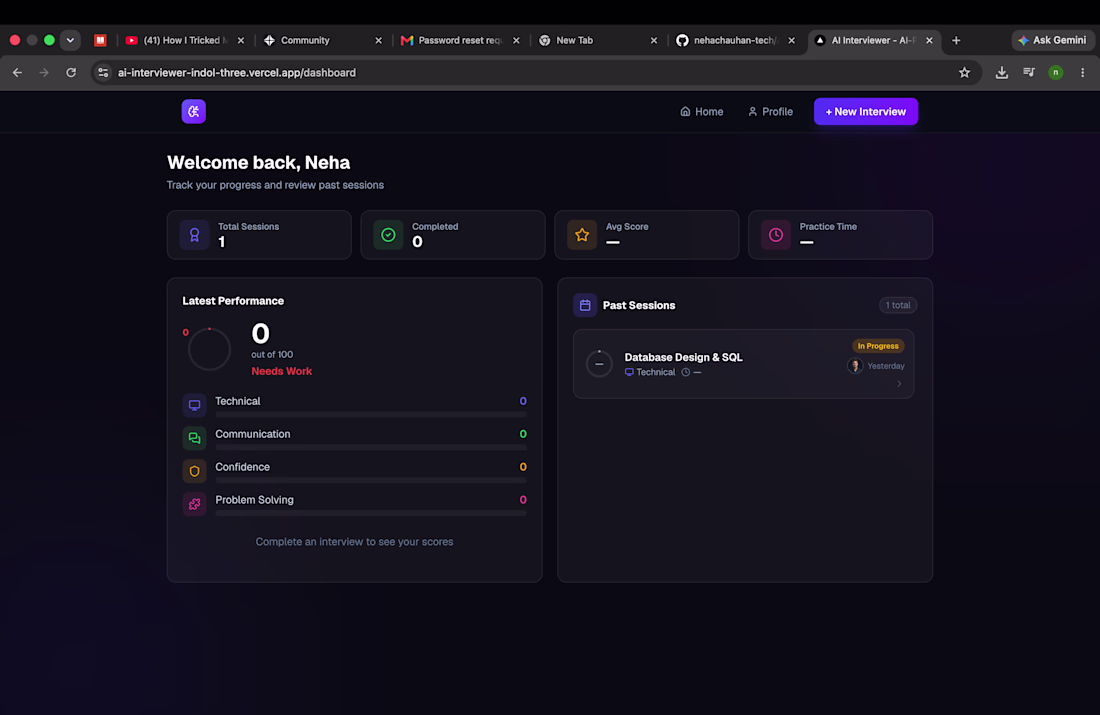Click the circular score ring in Latest Performance
This screenshot has height=715, width=1100.
click(x=209, y=349)
